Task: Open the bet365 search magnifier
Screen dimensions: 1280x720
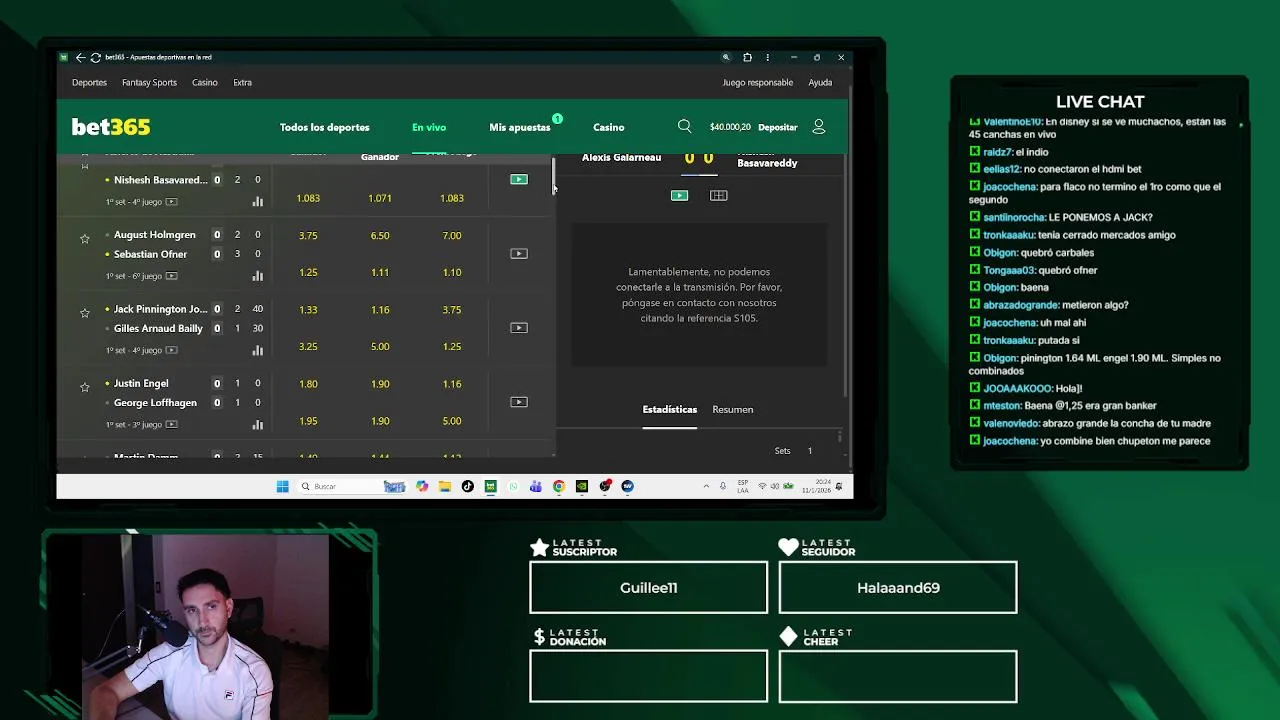Action: 684,126
